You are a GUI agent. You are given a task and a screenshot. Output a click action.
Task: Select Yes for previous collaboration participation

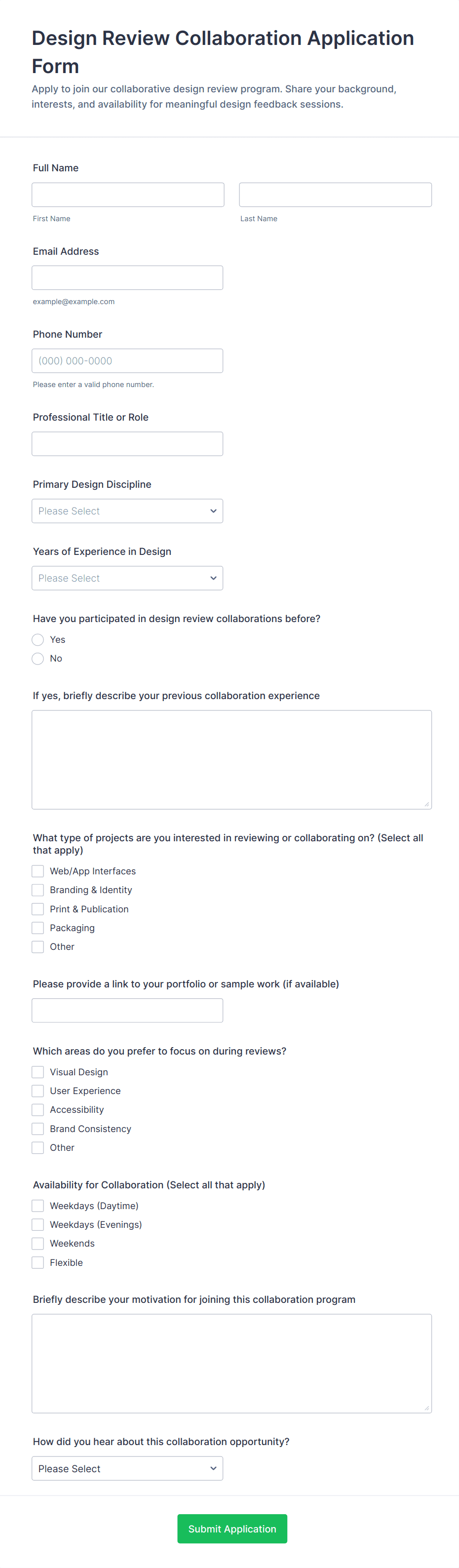(x=38, y=640)
